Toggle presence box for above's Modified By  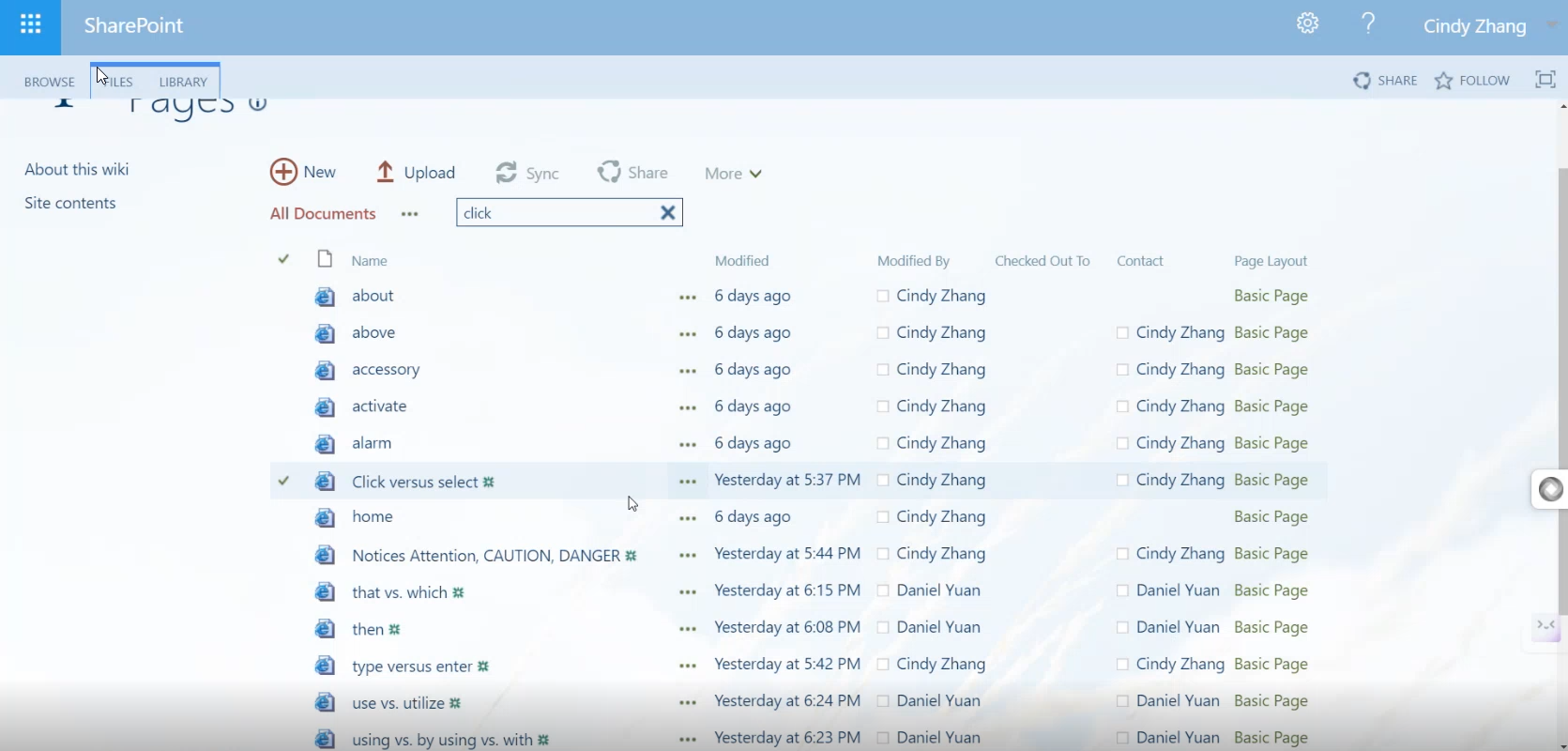(882, 332)
